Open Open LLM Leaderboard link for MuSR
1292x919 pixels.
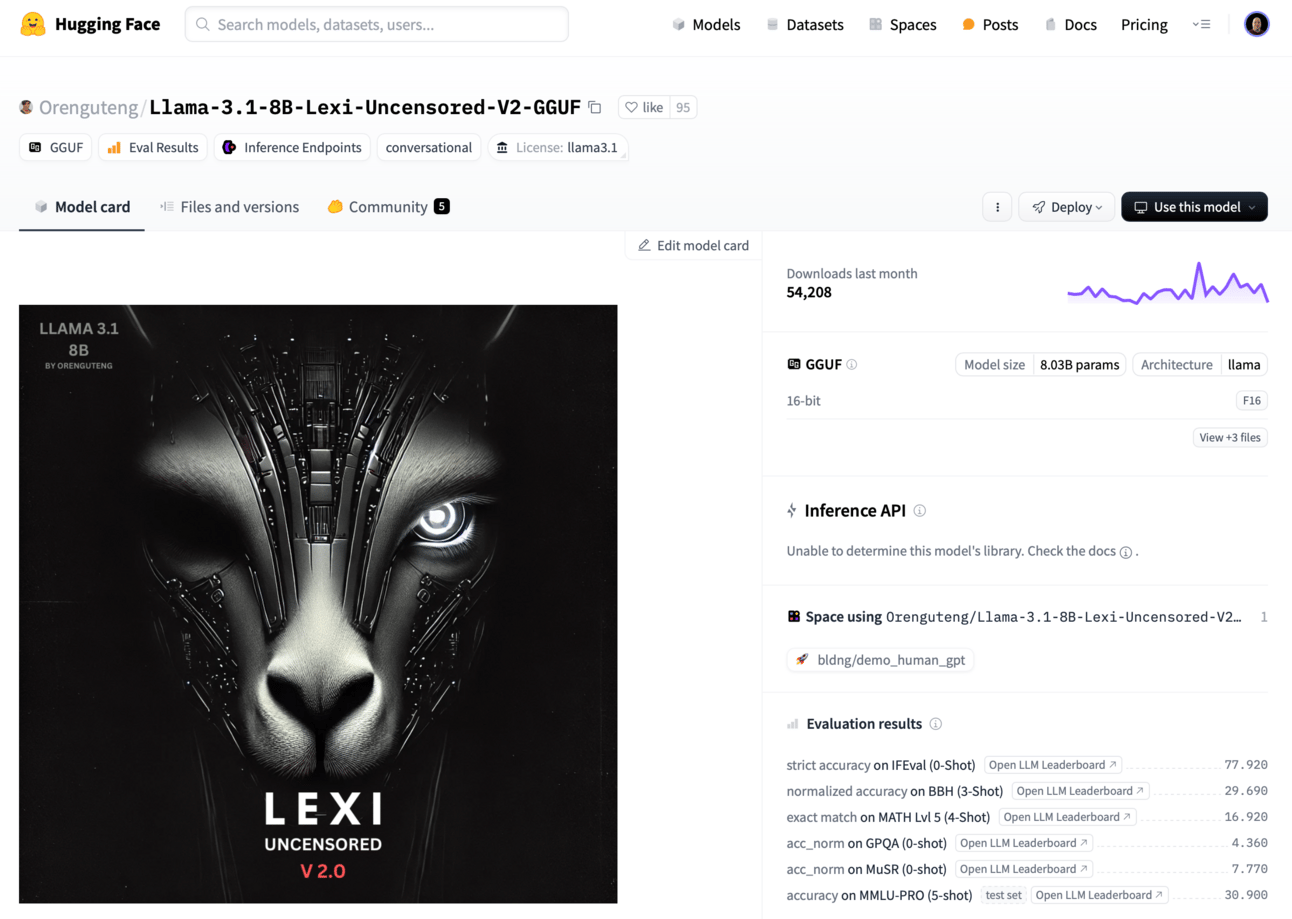[1024, 869]
